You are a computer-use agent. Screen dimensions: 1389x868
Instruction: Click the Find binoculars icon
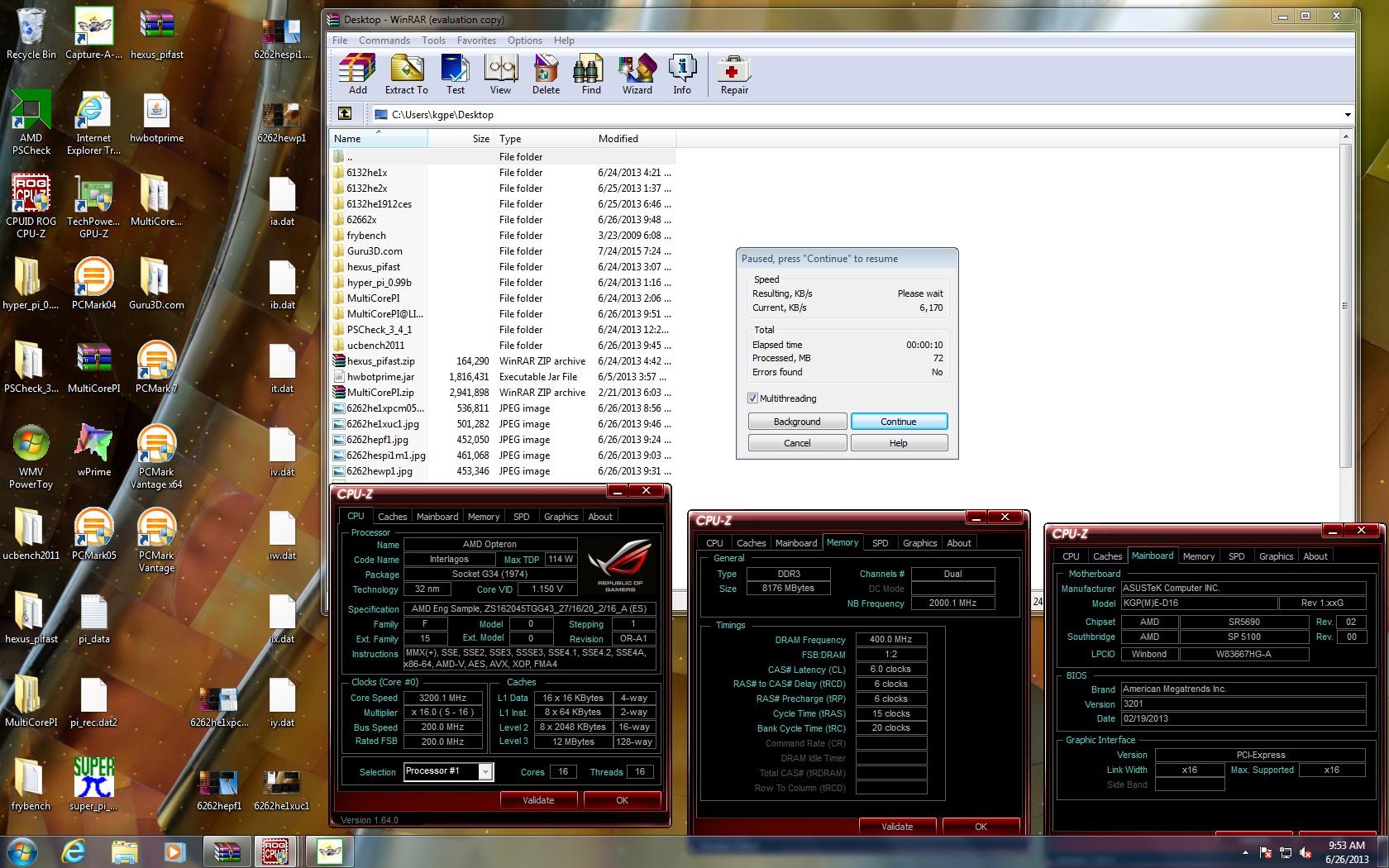[x=591, y=74]
